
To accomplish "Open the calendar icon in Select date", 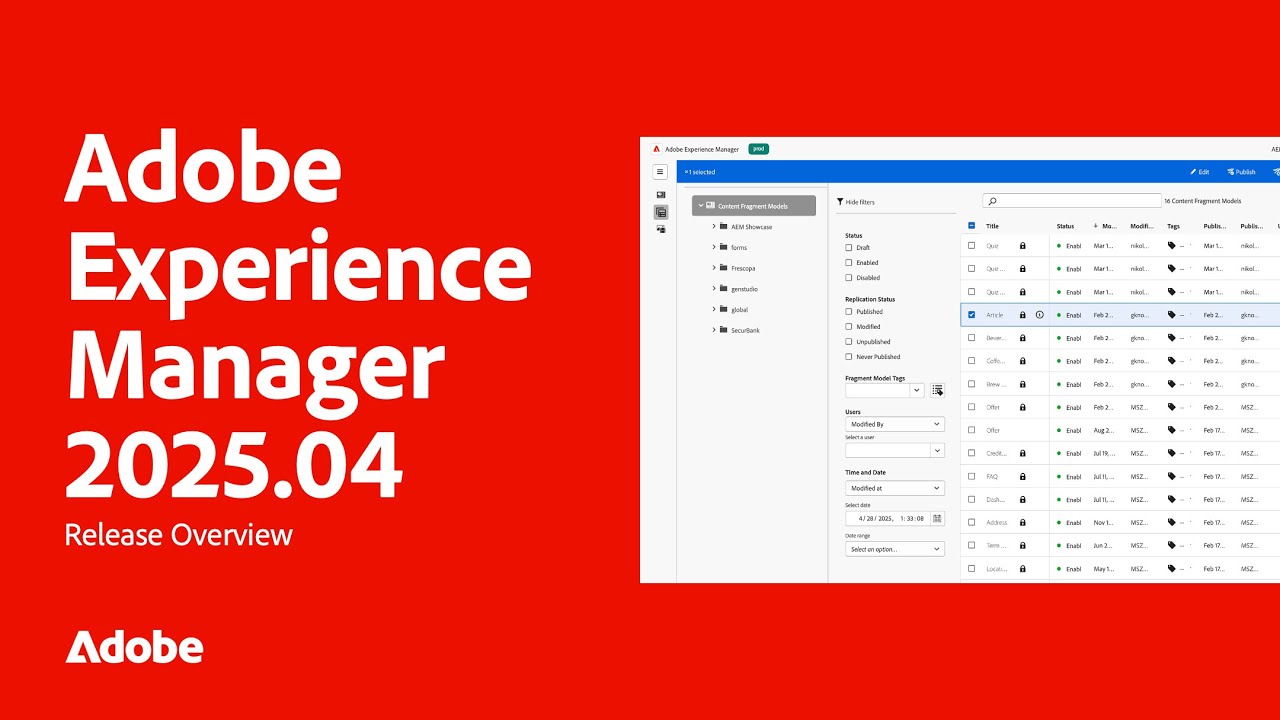I will (937, 518).
